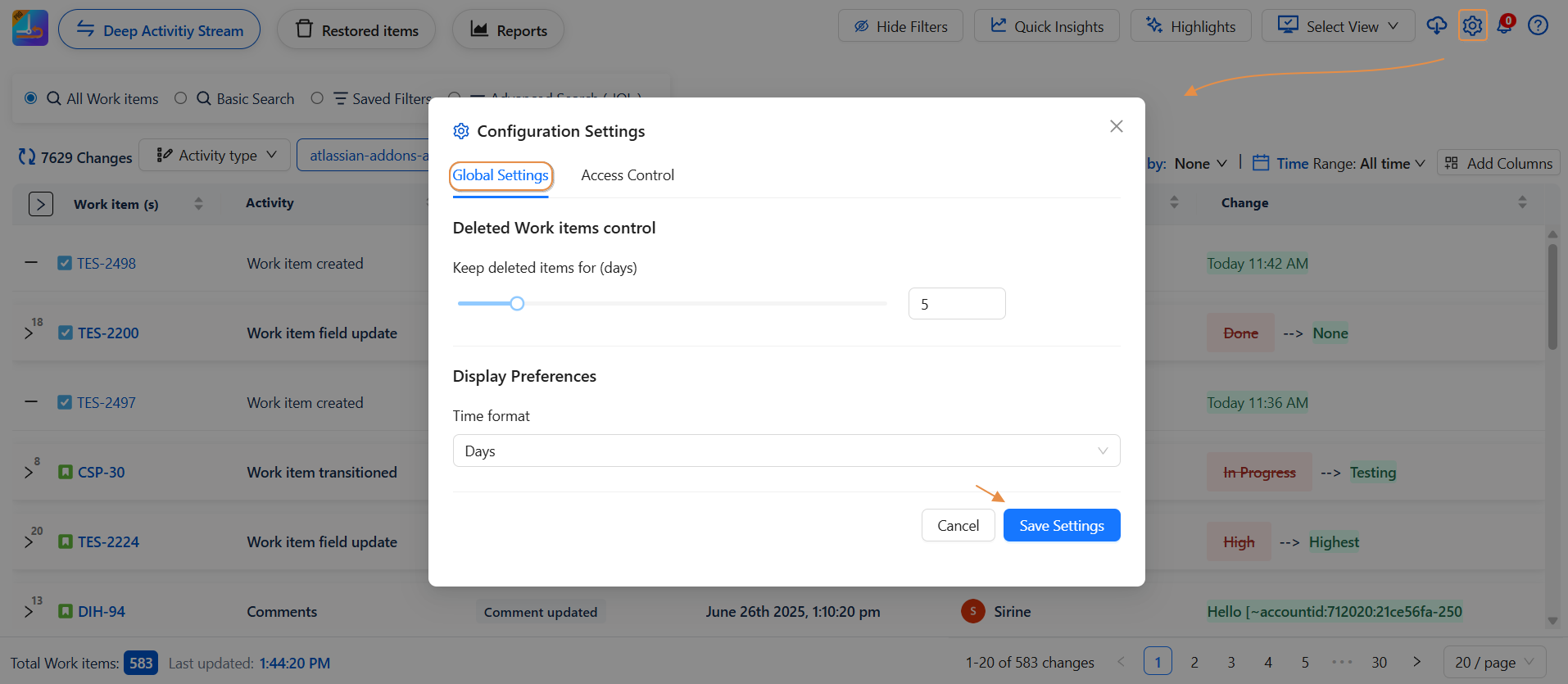1568x684 pixels.
Task: Click the refresh icon beside 7629 Changes
Action: pos(27,156)
